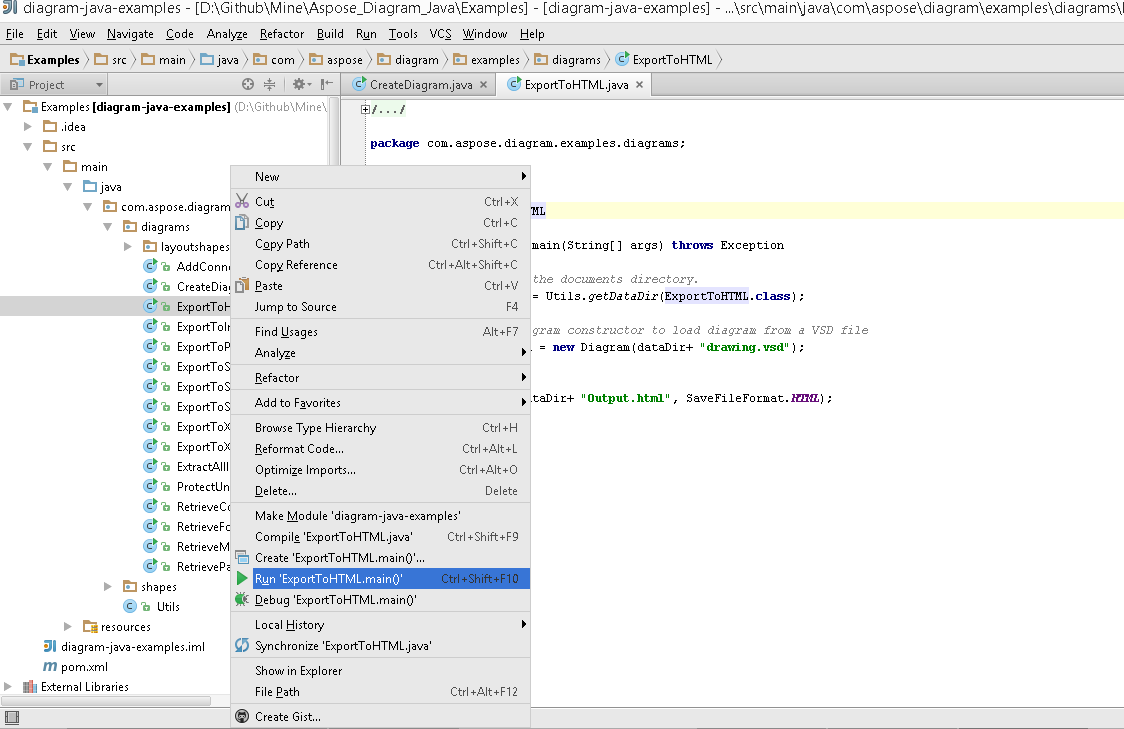Collapse the diagrams folder in project tree

pyautogui.click(x=107, y=226)
